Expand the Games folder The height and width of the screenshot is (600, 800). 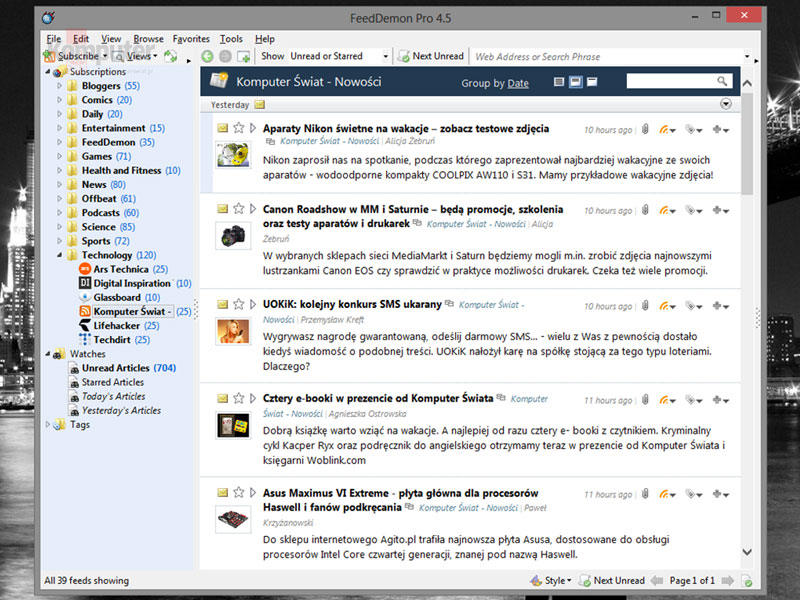(59, 156)
